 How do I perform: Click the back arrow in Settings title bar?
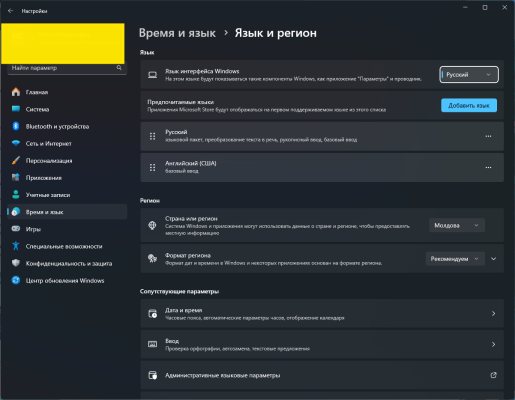click(x=10, y=11)
